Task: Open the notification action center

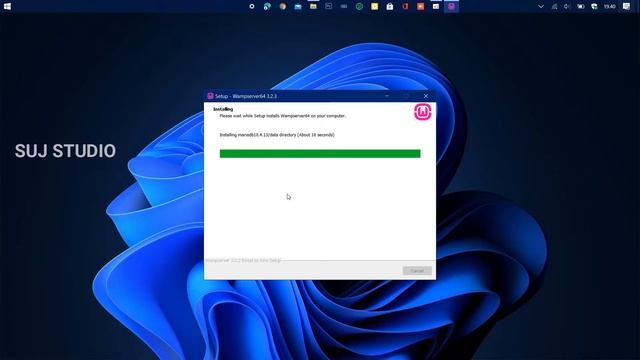Action: click(627, 6)
